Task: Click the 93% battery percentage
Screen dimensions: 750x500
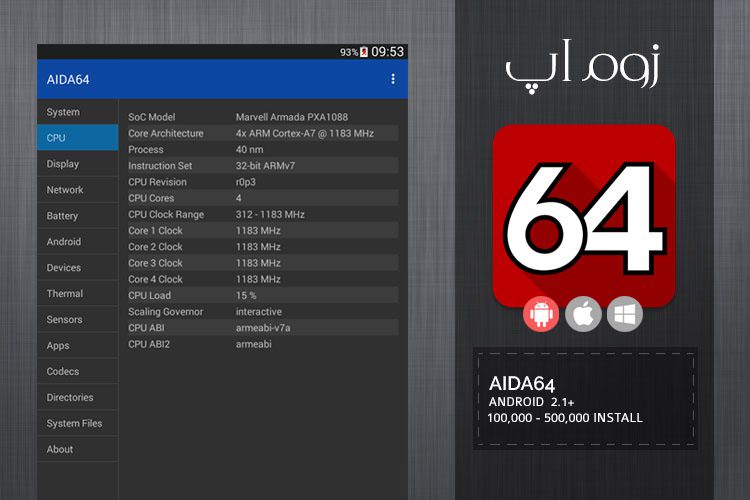Action: pos(349,52)
